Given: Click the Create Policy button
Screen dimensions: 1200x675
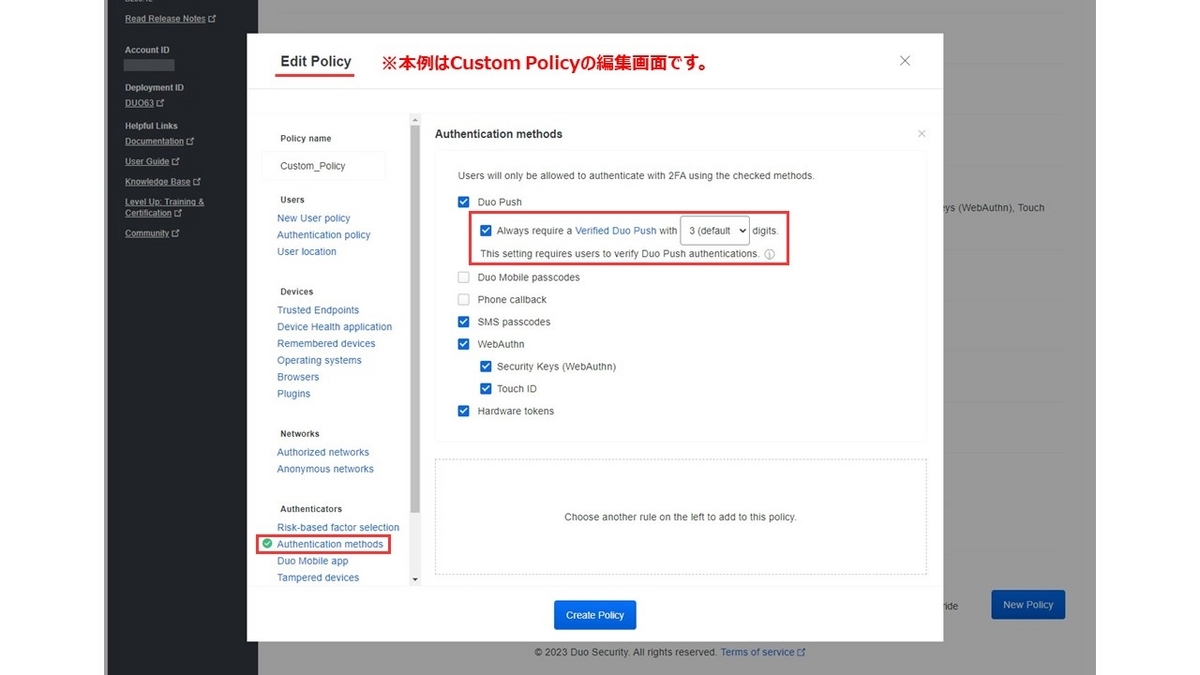Looking at the screenshot, I should point(595,614).
